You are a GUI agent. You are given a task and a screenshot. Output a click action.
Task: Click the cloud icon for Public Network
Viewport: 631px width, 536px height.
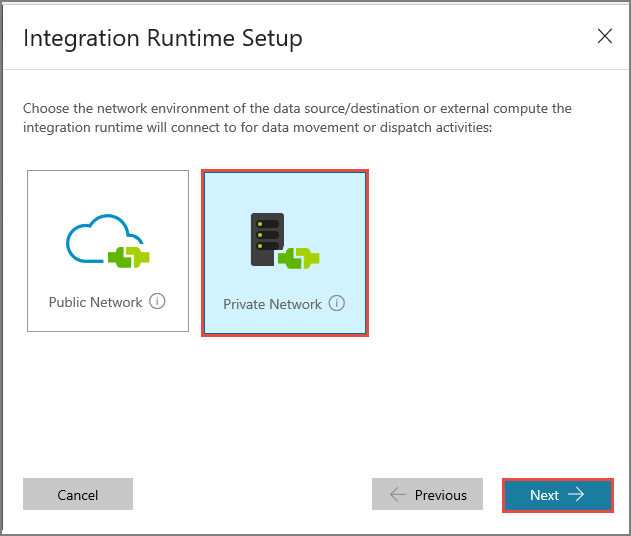coord(95,236)
